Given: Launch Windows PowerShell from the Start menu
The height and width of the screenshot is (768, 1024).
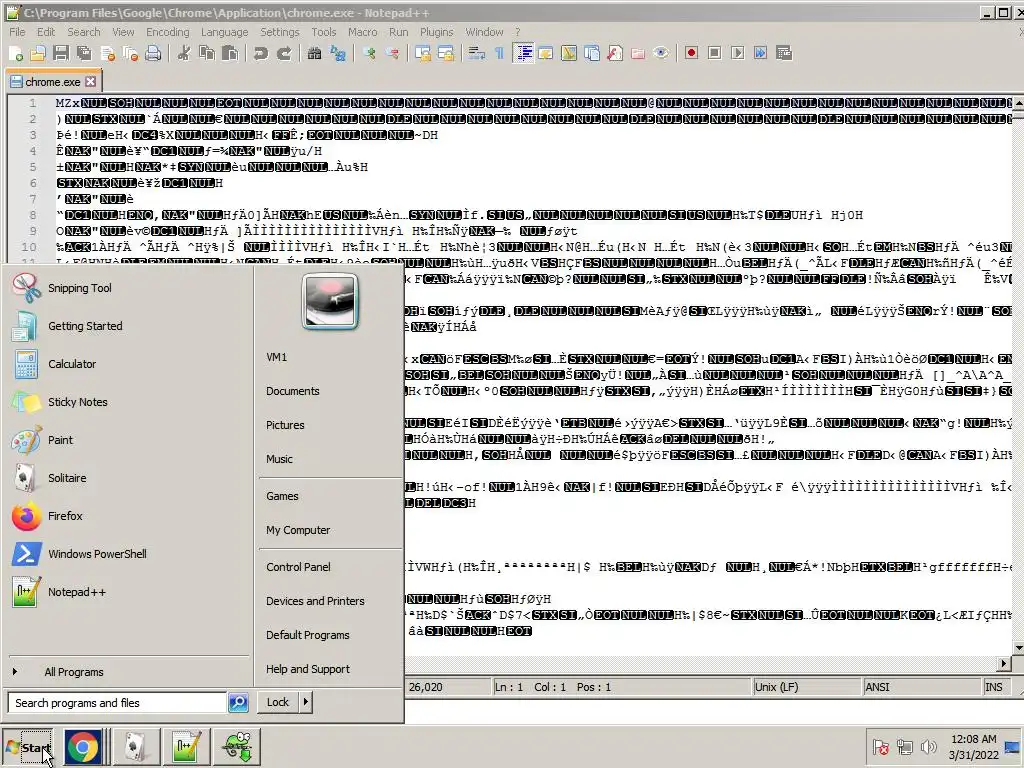Looking at the screenshot, I should click(97, 554).
